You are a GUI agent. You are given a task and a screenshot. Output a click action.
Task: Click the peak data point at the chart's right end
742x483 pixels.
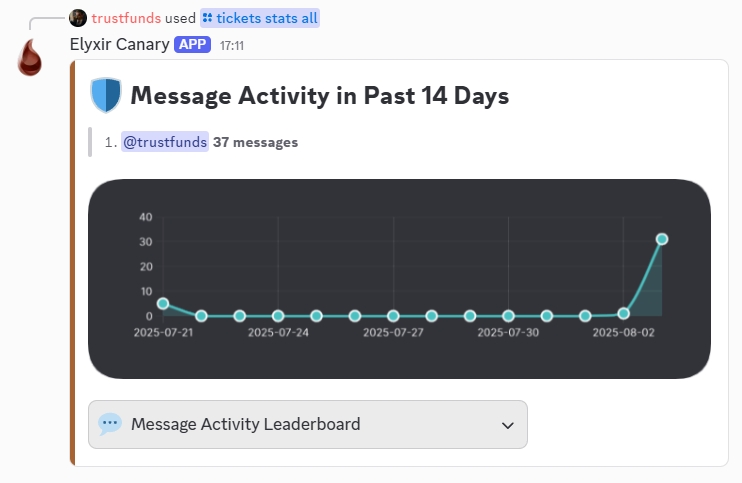(x=661, y=239)
